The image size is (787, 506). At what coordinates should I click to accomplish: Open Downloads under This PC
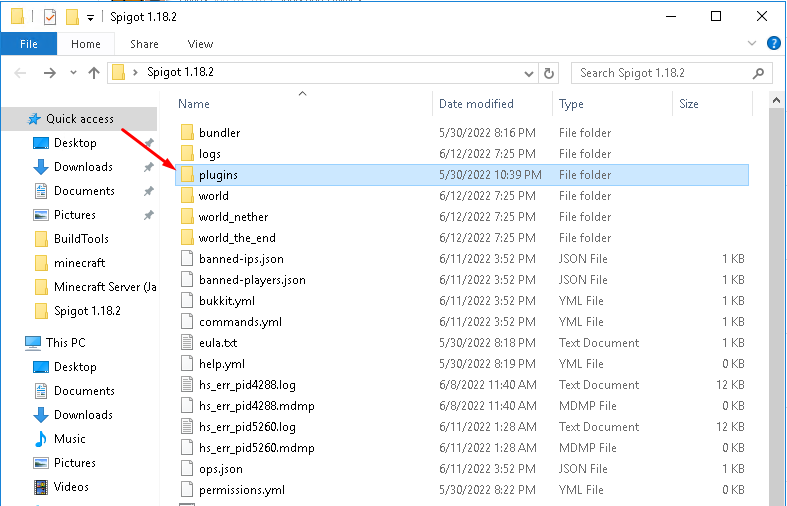(x=83, y=415)
